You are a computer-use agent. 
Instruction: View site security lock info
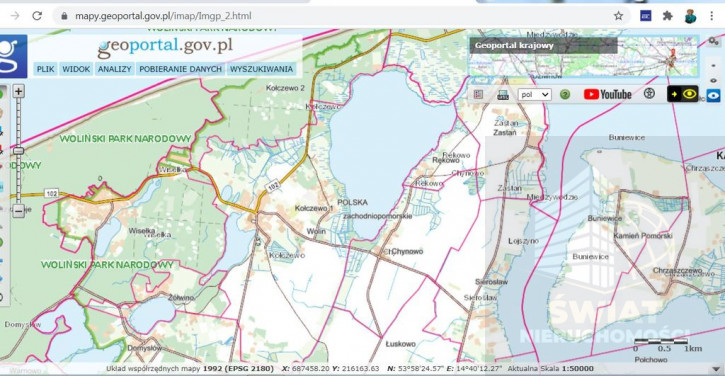tap(64, 16)
